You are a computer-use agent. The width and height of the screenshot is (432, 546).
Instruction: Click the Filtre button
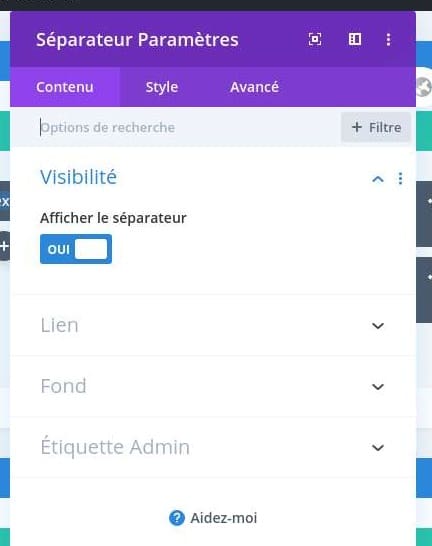[x=376, y=127]
